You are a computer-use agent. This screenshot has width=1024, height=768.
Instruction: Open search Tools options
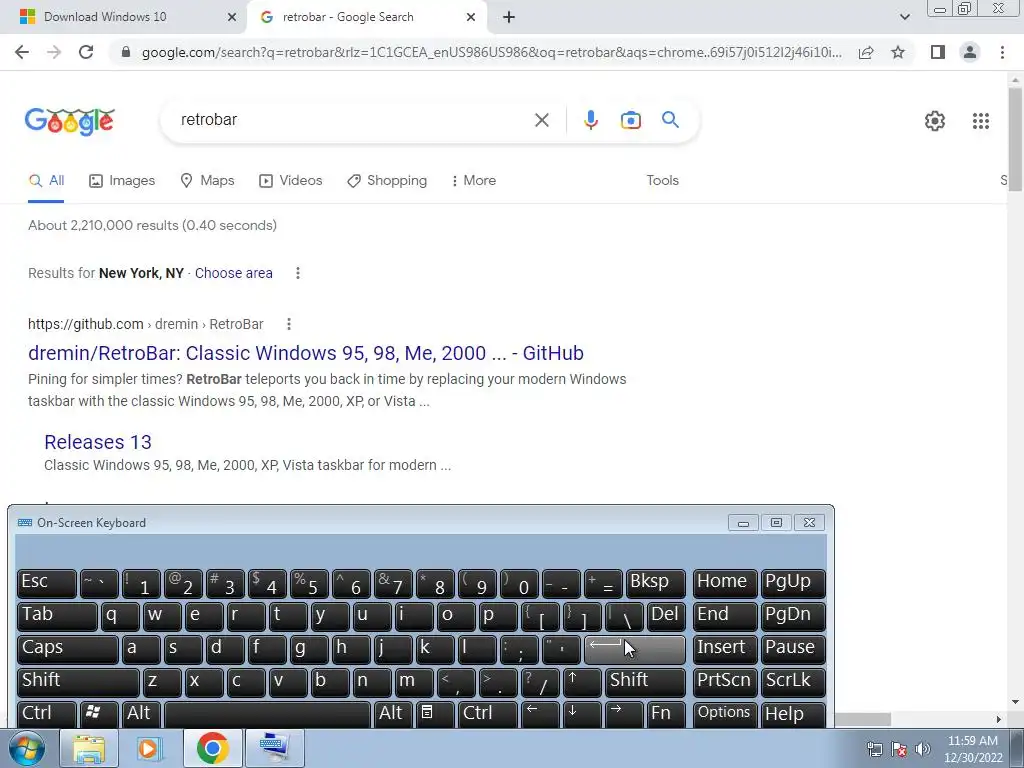pyautogui.click(x=662, y=180)
